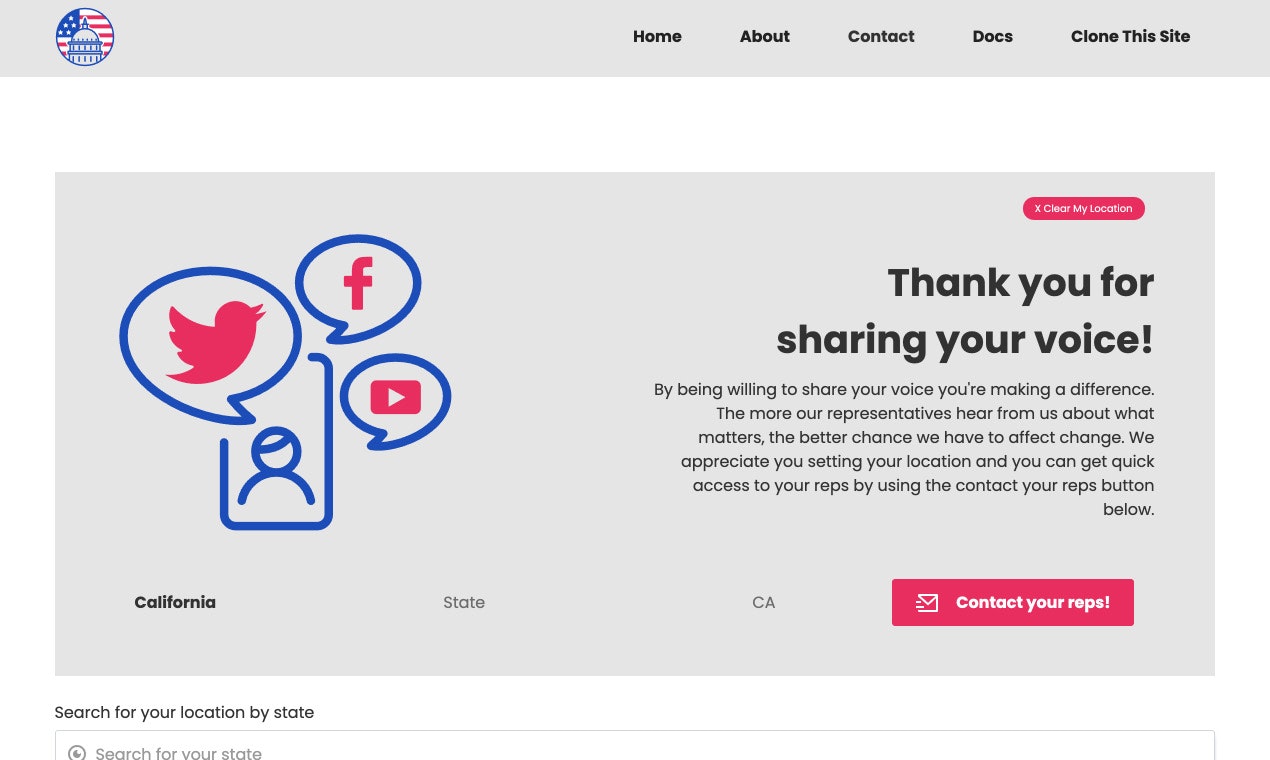Navigate to the About page
The height and width of the screenshot is (760, 1270).
pyautogui.click(x=765, y=36)
